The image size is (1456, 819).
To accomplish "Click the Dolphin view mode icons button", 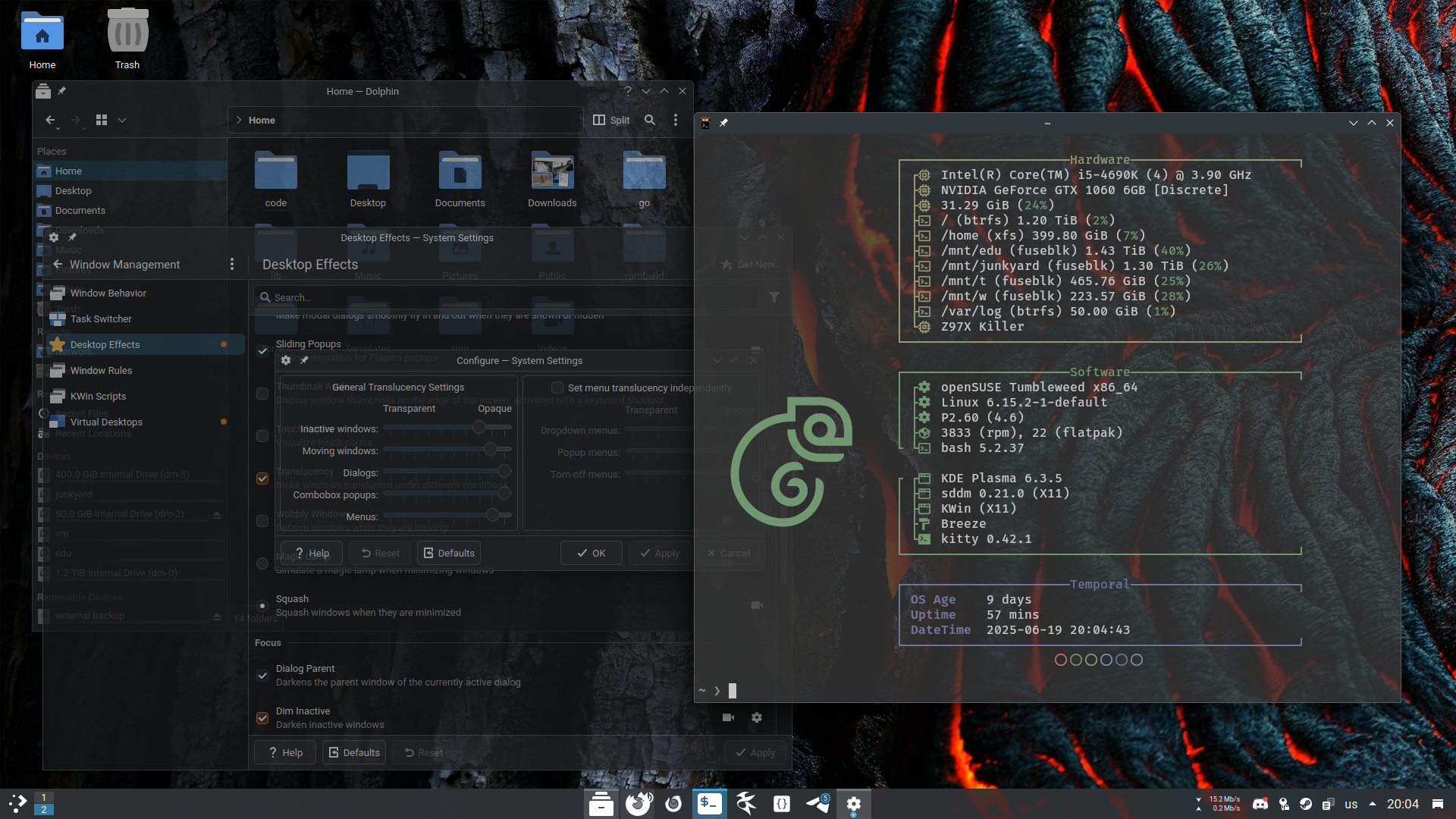I will pos(102,120).
